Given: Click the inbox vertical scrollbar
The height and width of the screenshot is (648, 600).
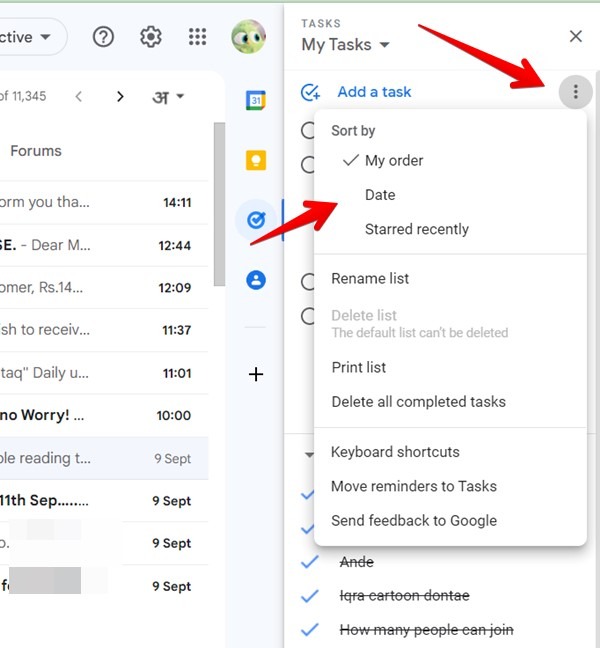Looking at the screenshot, I should click(x=219, y=204).
